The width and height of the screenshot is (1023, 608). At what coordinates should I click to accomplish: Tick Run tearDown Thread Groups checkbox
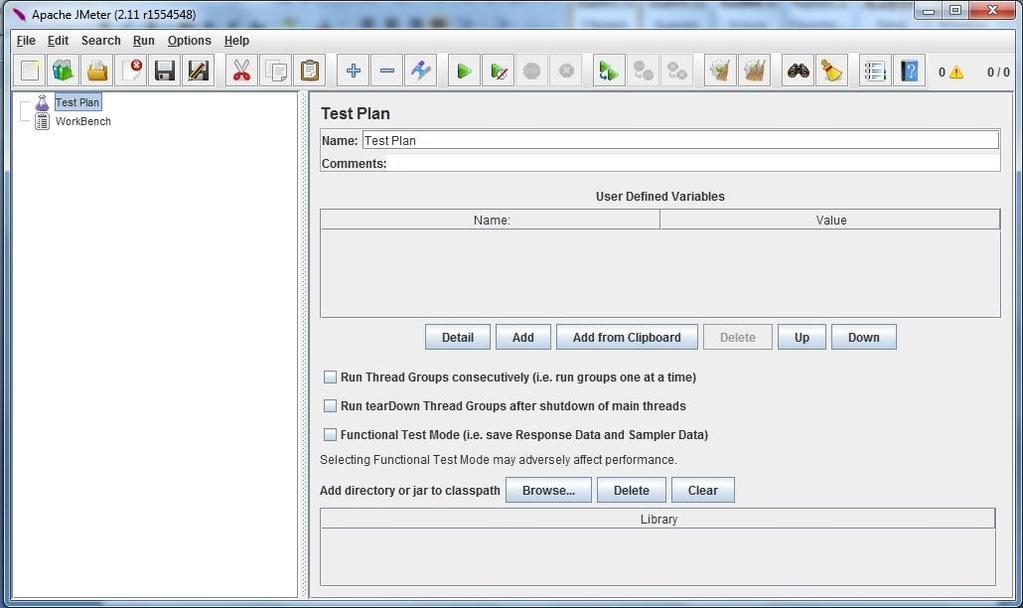tap(330, 406)
